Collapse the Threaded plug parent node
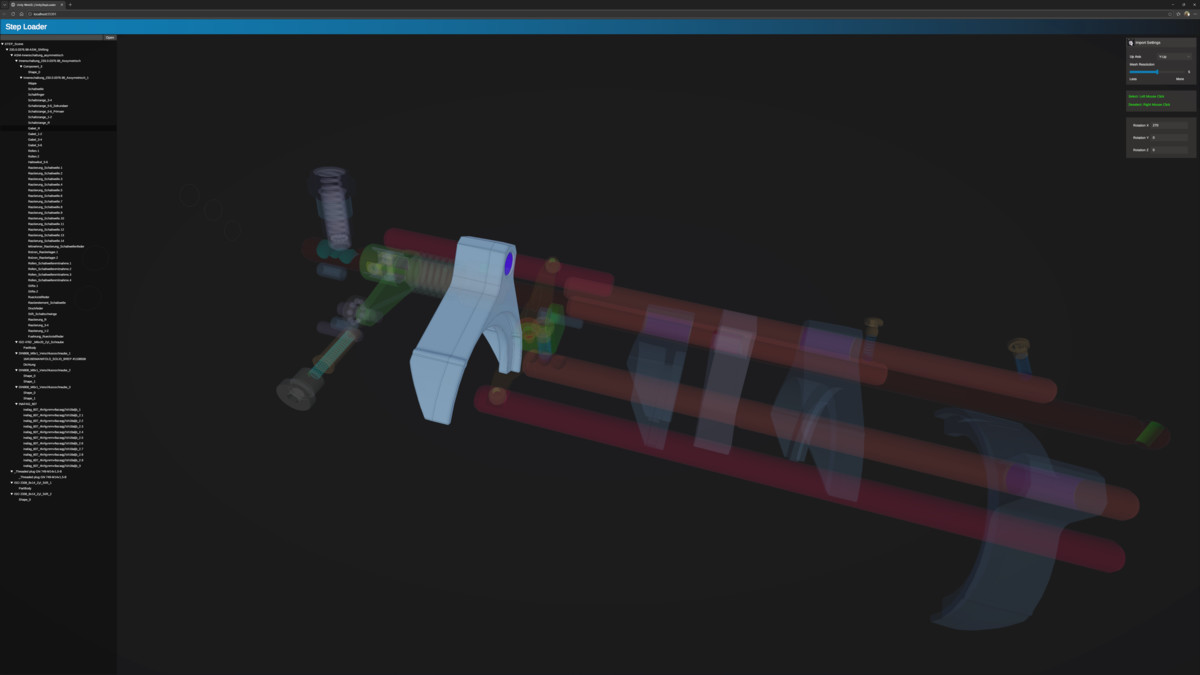Viewport: 1200px width, 675px height. 12,471
